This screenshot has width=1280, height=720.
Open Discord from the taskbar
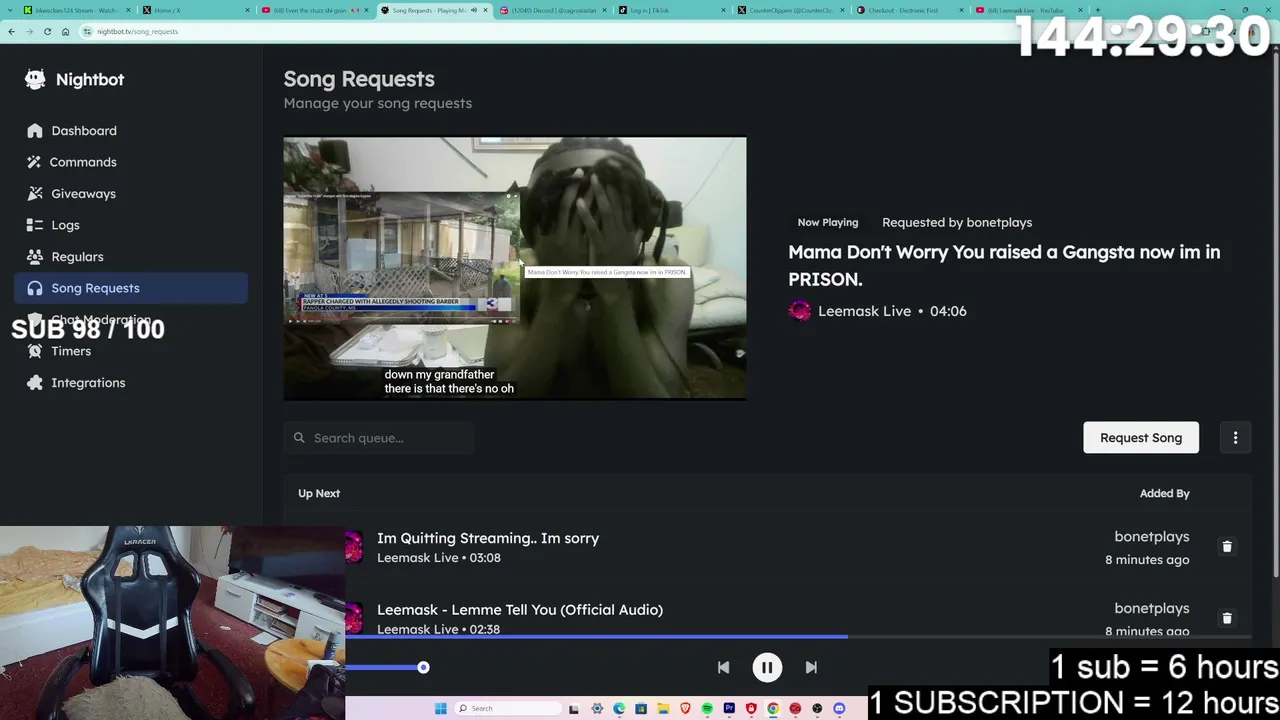point(839,709)
